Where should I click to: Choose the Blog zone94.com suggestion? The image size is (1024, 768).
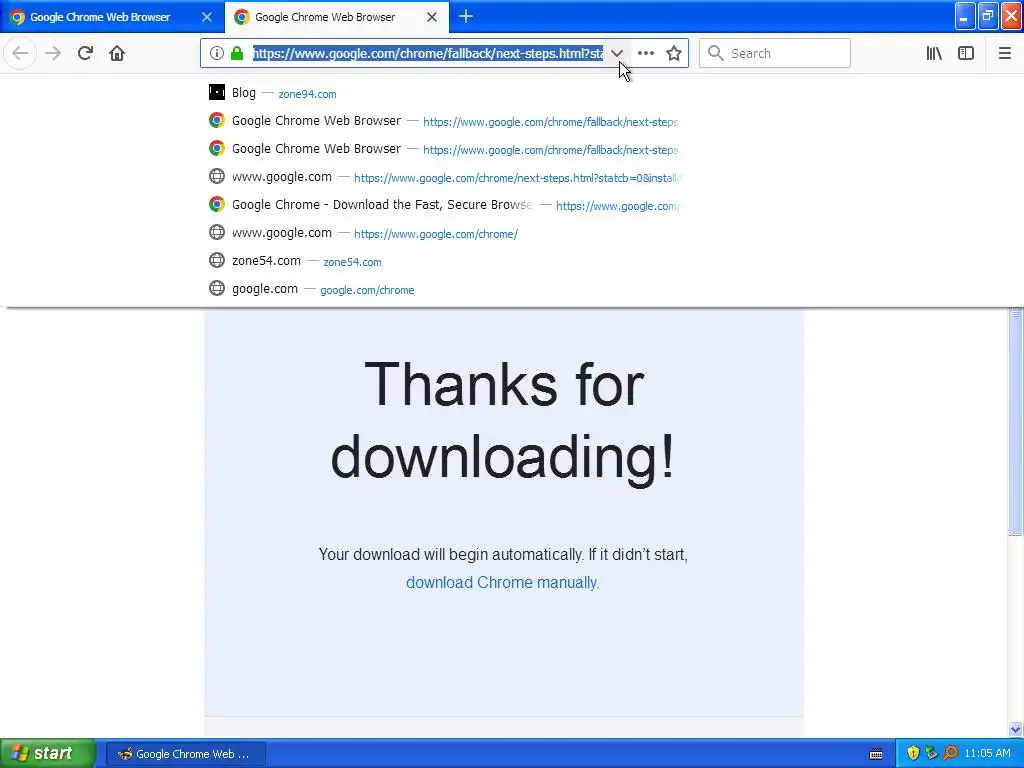pos(443,93)
